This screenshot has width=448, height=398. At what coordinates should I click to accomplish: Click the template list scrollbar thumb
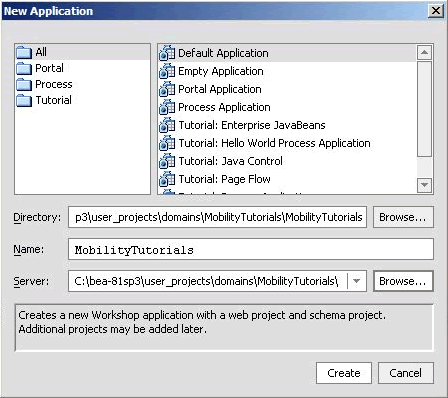coord(424,109)
